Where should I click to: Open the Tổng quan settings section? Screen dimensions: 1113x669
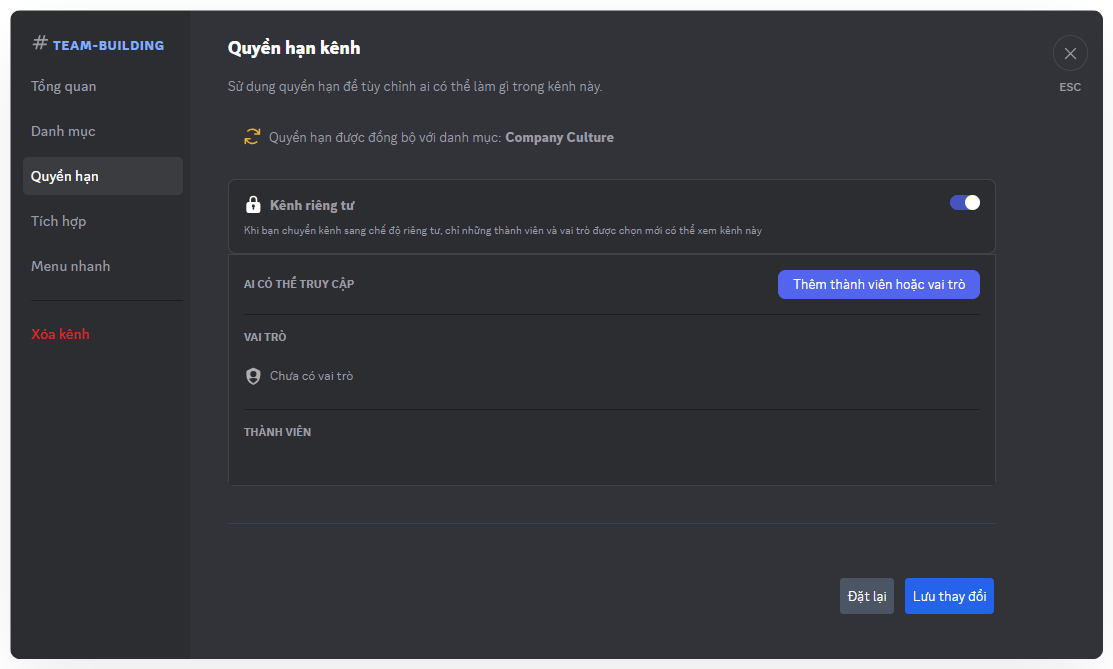coord(64,86)
